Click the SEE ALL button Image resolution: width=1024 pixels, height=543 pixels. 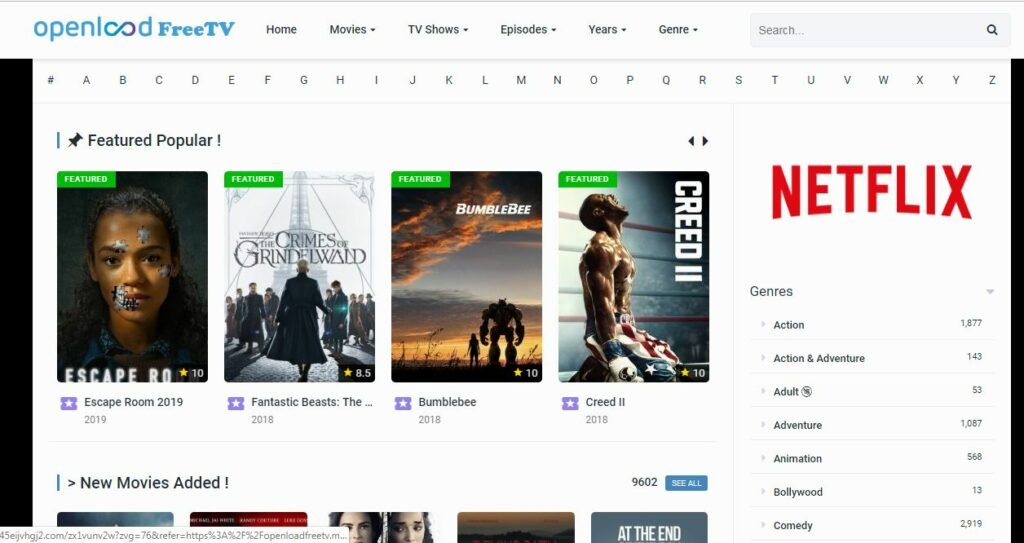[x=686, y=483]
